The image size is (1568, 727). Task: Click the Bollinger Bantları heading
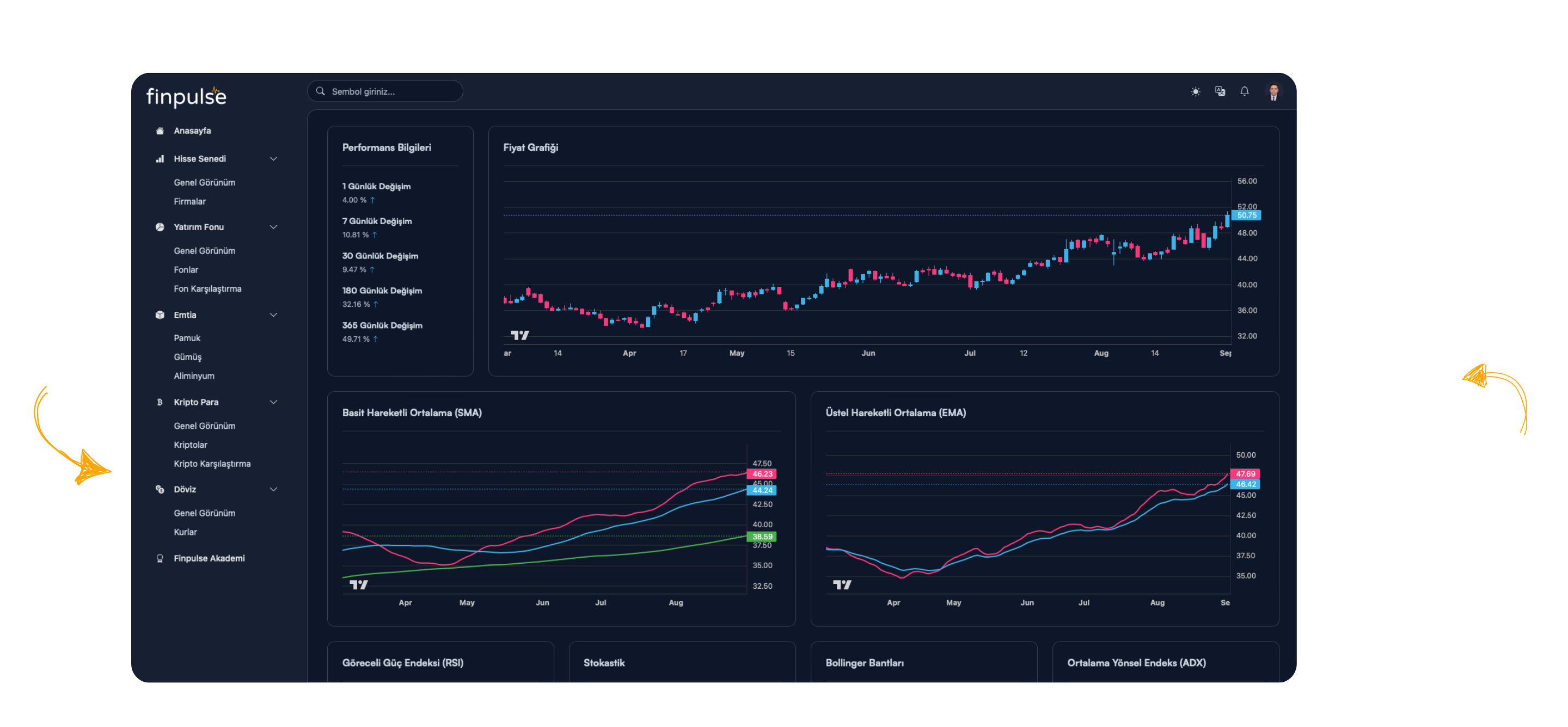(x=865, y=662)
